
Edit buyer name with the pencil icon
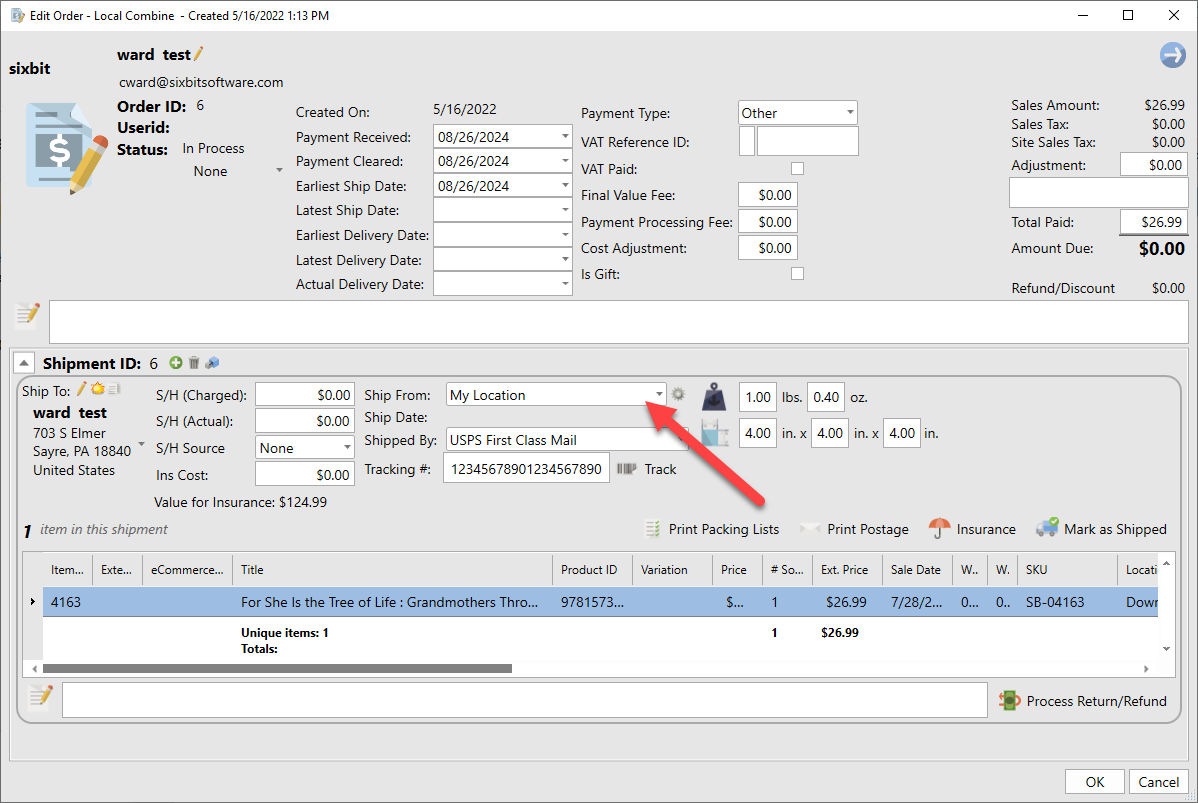pyautogui.click(x=198, y=54)
